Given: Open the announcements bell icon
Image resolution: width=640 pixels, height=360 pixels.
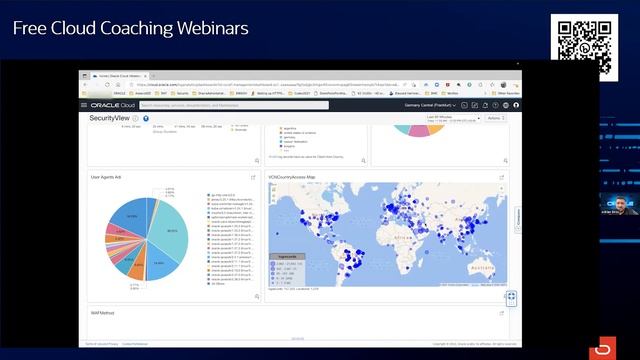Looking at the screenshot, I should (485, 105).
